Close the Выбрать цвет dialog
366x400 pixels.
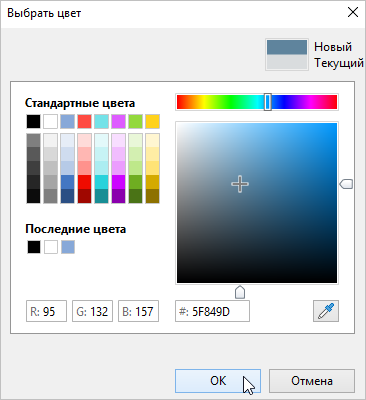tap(353, 13)
